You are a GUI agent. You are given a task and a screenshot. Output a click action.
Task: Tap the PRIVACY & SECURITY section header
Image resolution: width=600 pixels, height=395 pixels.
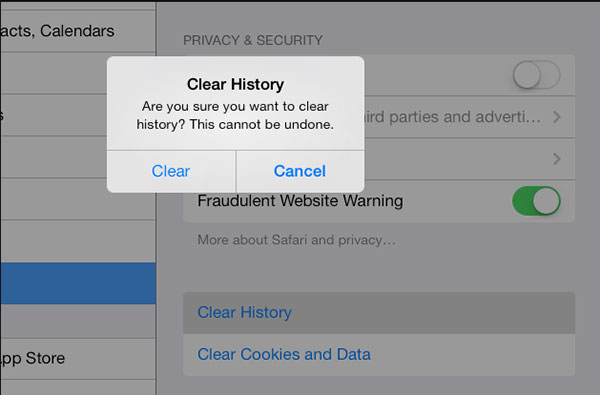pyautogui.click(x=253, y=40)
